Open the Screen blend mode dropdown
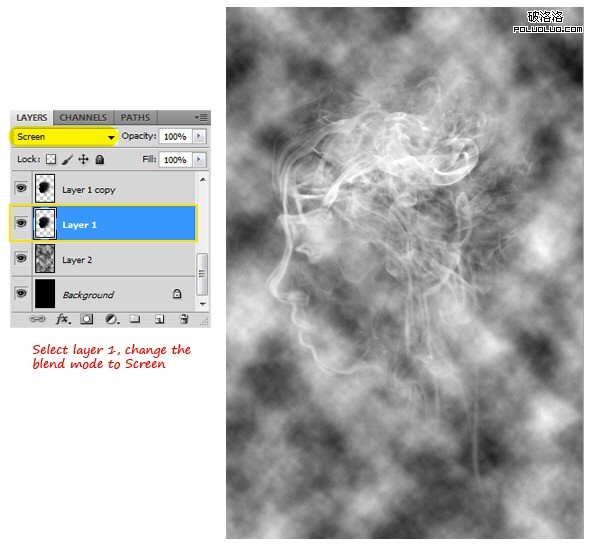The height and width of the screenshot is (549, 593). 64,136
